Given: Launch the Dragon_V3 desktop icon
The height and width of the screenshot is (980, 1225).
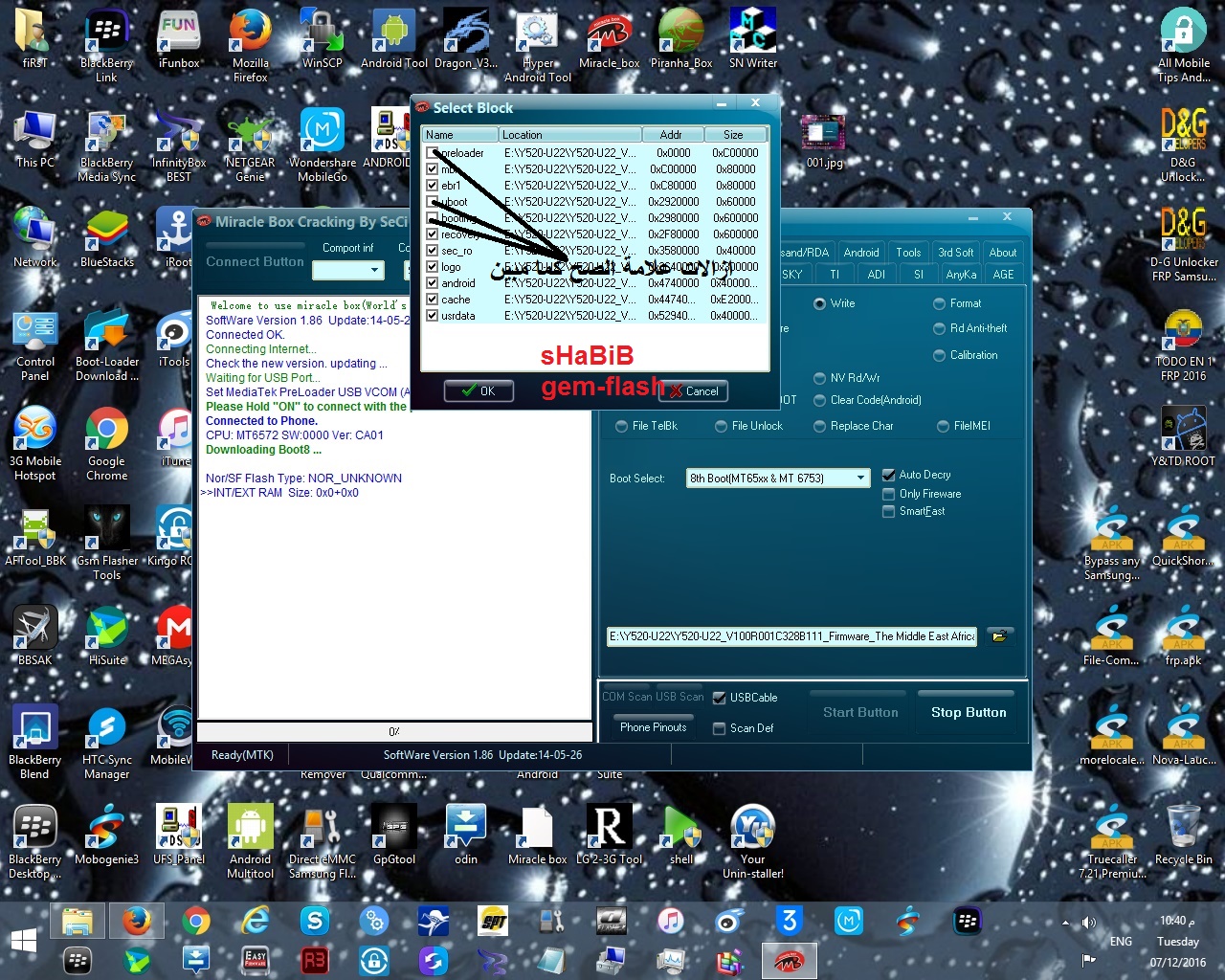Looking at the screenshot, I should pyautogui.click(x=466, y=39).
